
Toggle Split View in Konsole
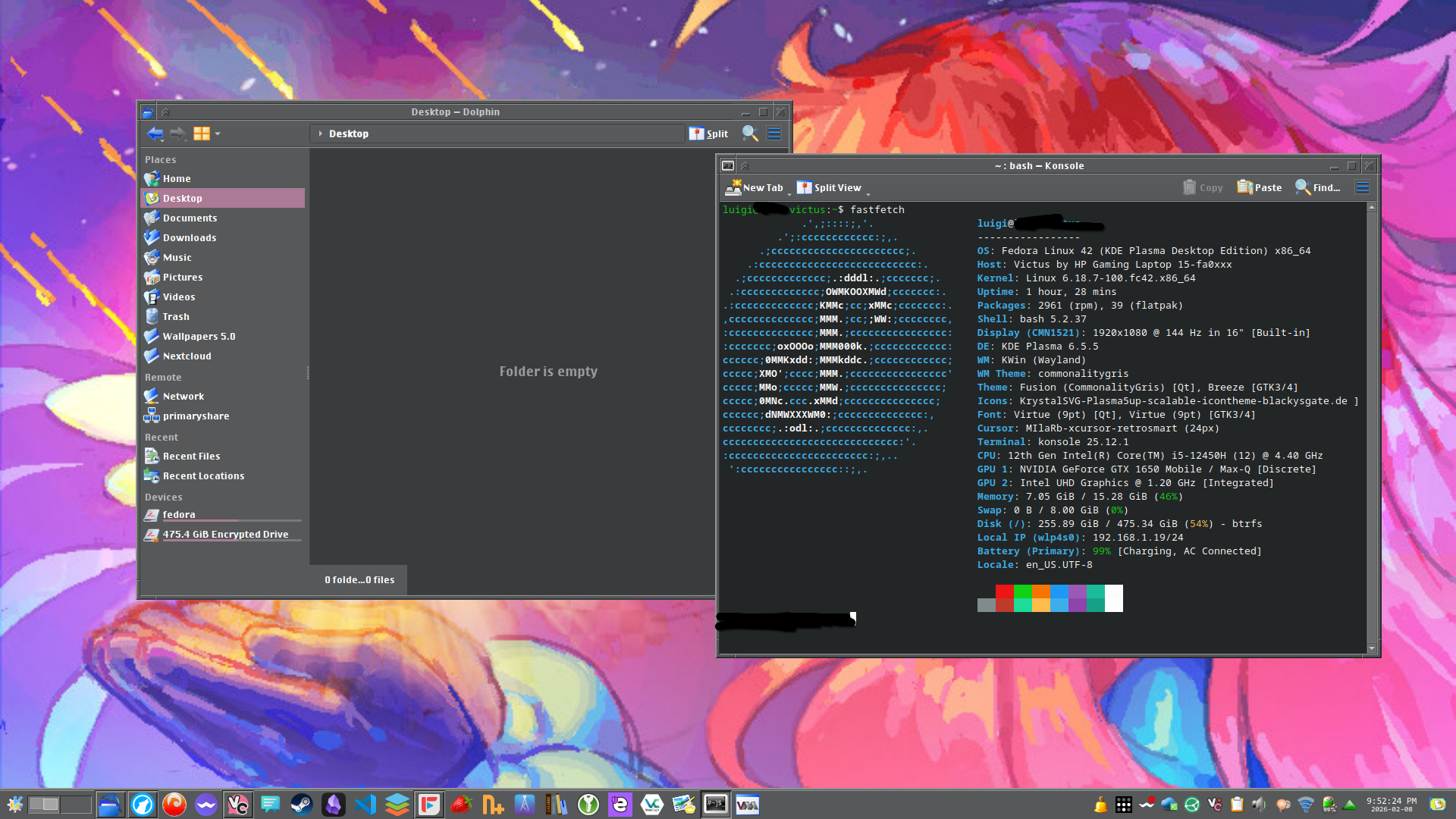click(829, 187)
